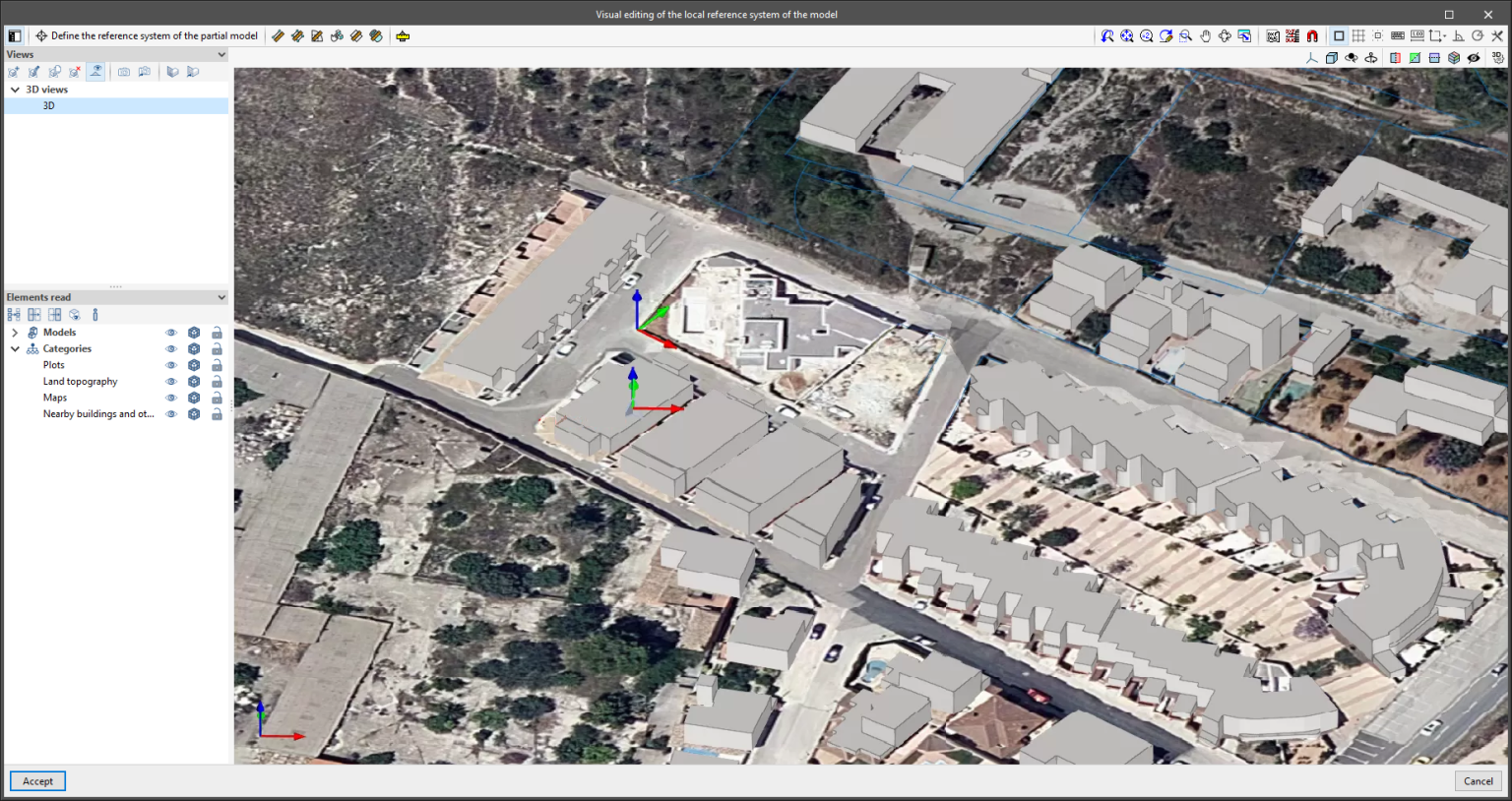Collapse the 3D views tree node
This screenshot has height=801, width=1512.
tap(15, 90)
